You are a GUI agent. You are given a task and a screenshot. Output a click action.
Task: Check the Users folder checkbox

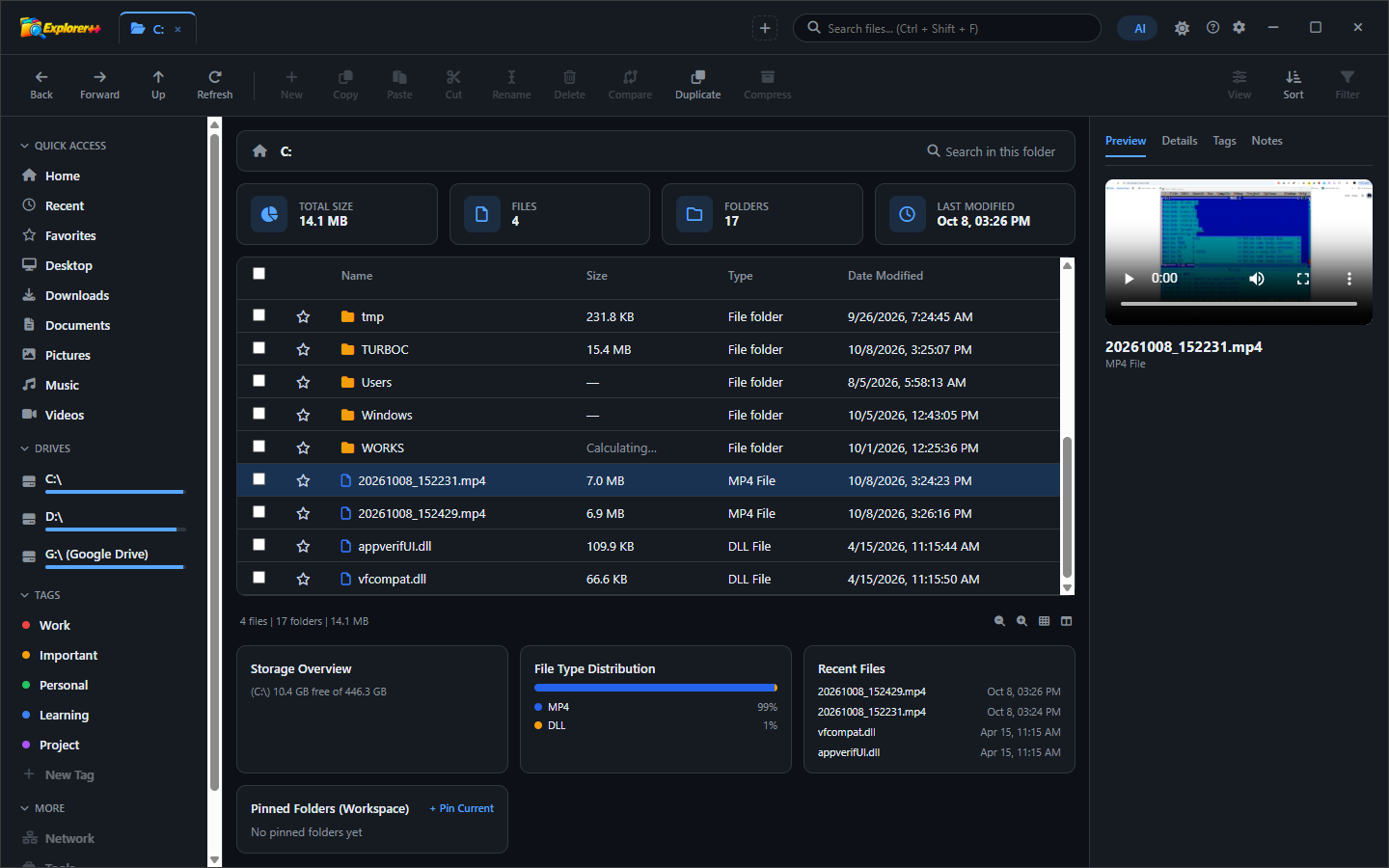(259, 381)
